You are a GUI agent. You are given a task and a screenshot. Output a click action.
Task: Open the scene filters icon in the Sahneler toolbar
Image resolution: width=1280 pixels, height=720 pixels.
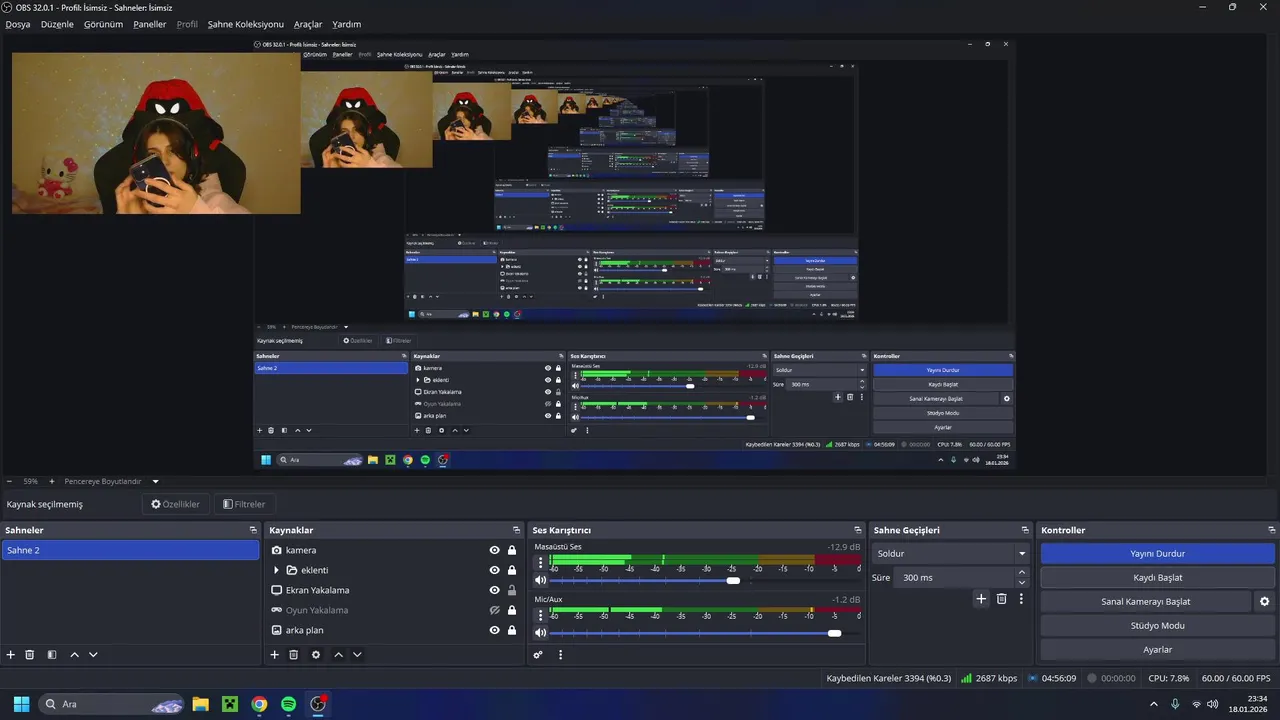click(52, 655)
